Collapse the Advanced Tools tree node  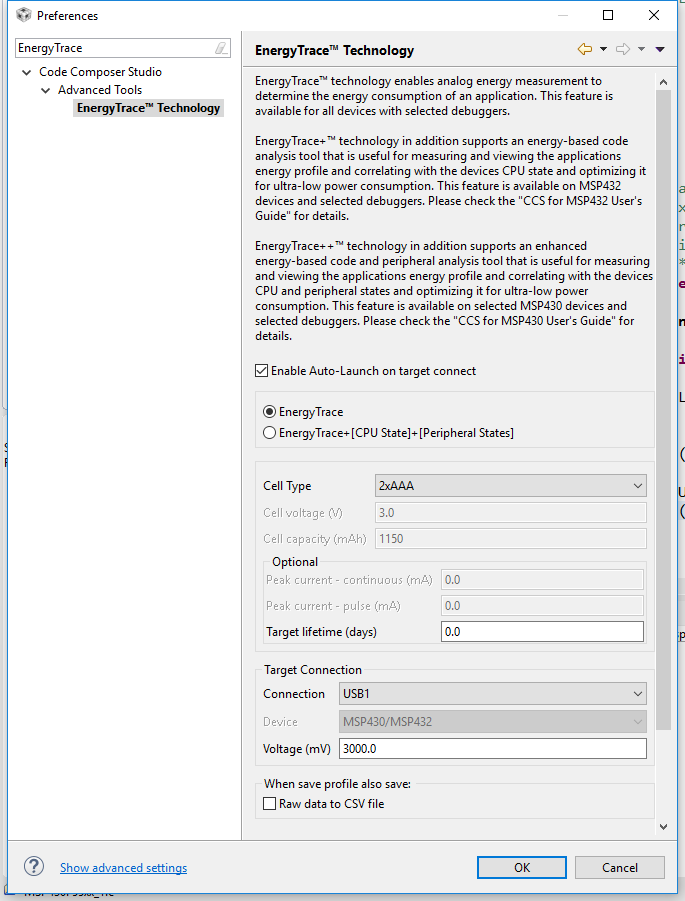pyautogui.click(x=45, y=90)
